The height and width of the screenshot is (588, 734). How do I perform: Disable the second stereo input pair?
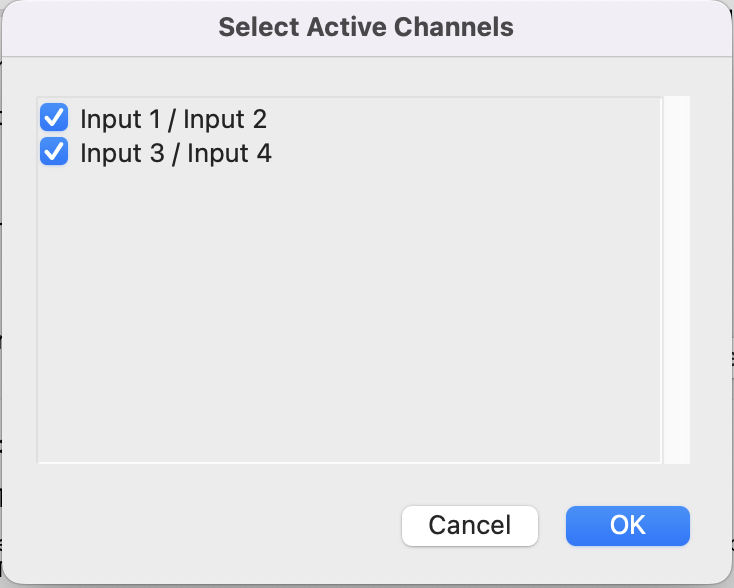54,151
